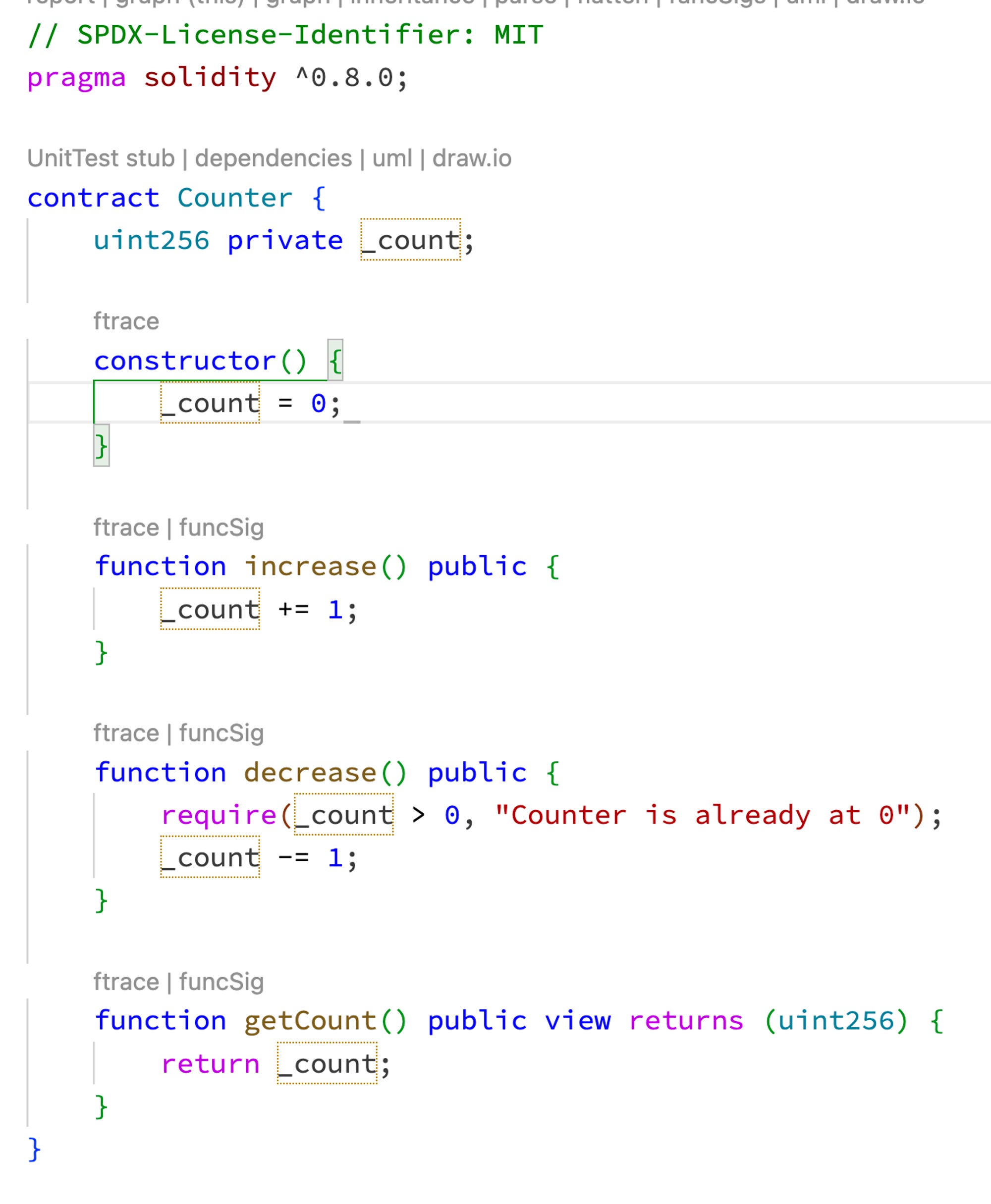The height and width of the screenshot is (1204, 991).
Task: Open draw.io lens above contract Counter
Action: (472, 158)
